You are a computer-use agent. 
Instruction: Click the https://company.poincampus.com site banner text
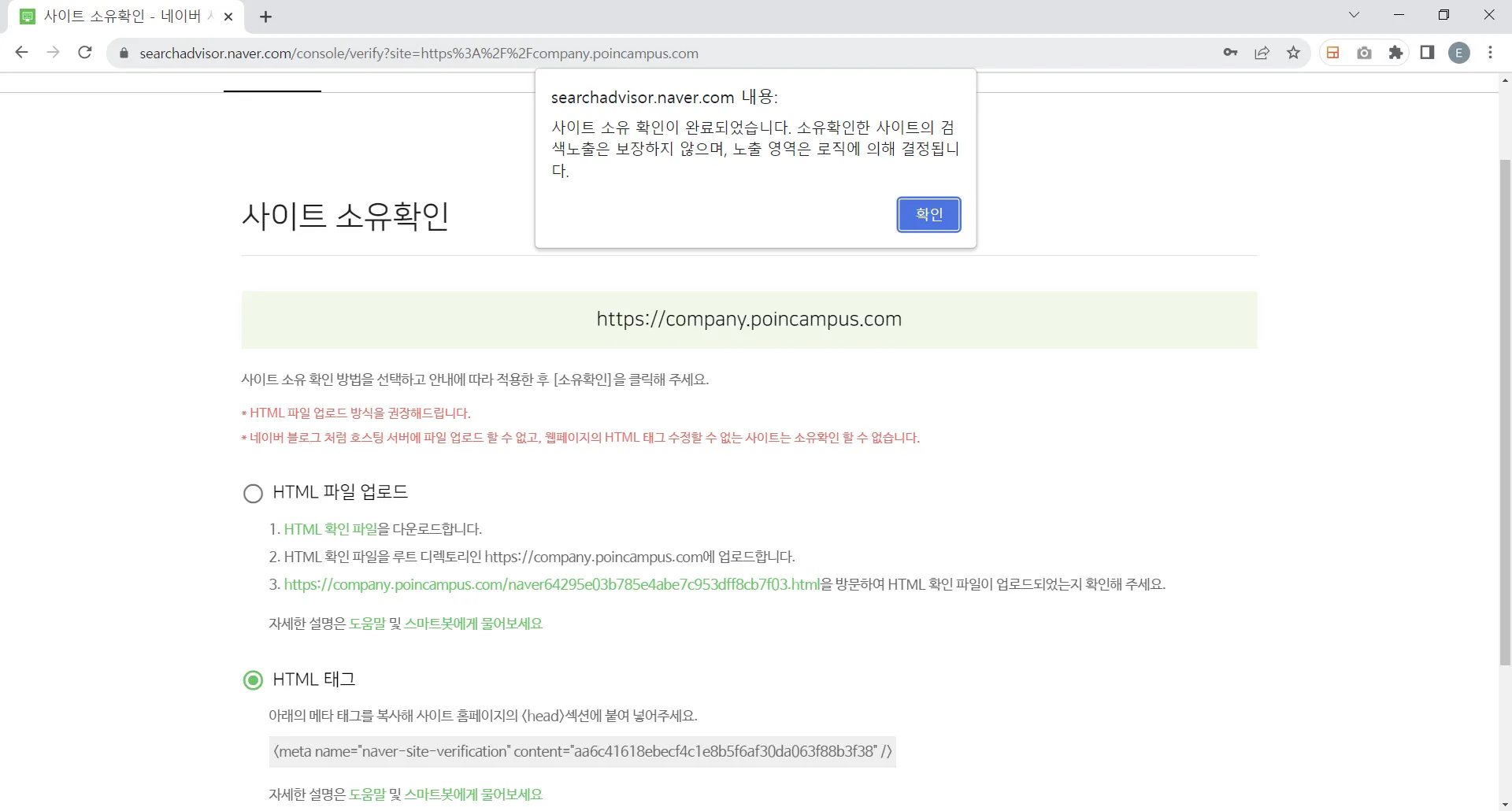point(749,320)
